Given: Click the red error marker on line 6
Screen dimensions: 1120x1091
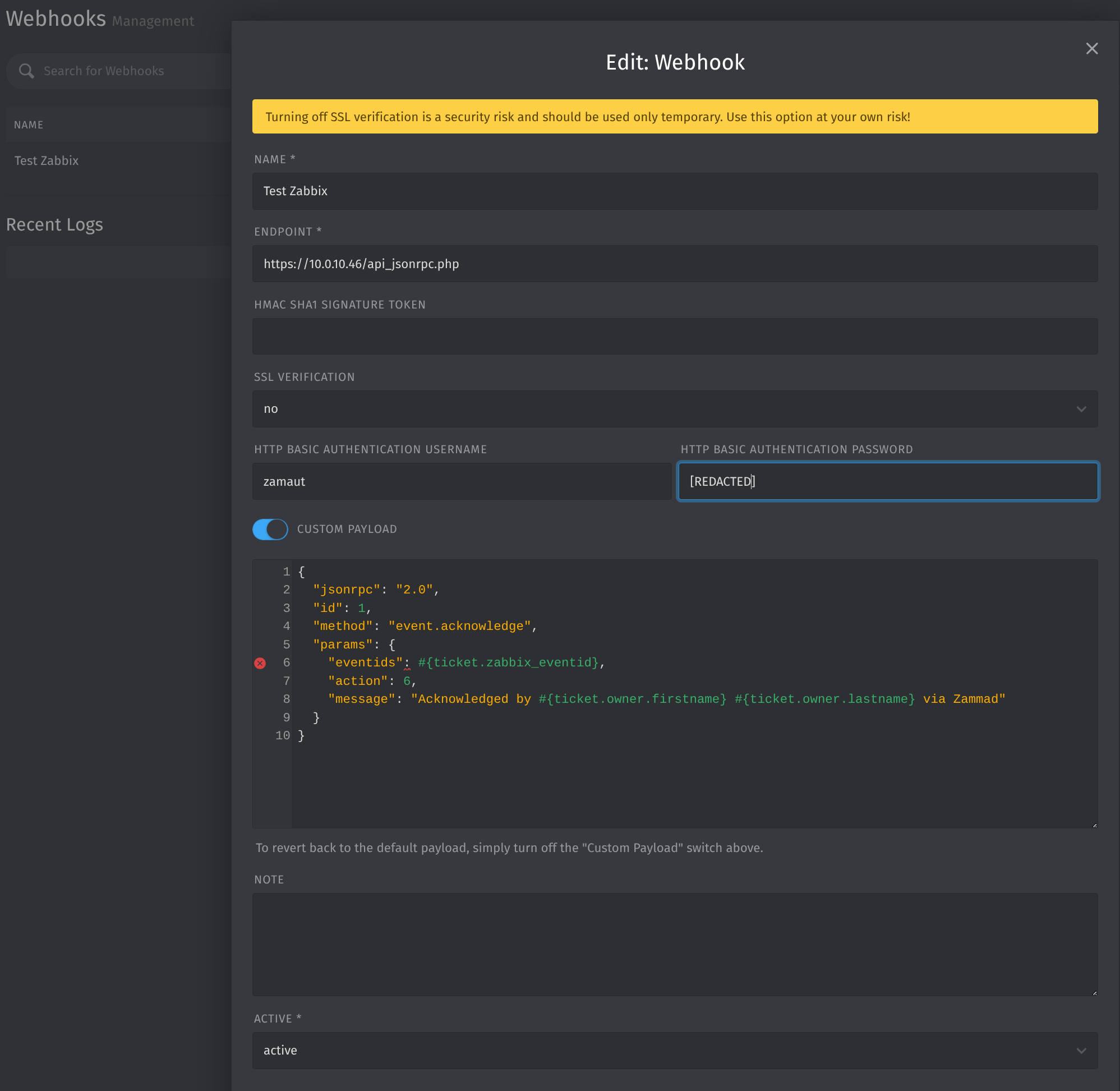Looking at the screenshot, I should [260, 663].
